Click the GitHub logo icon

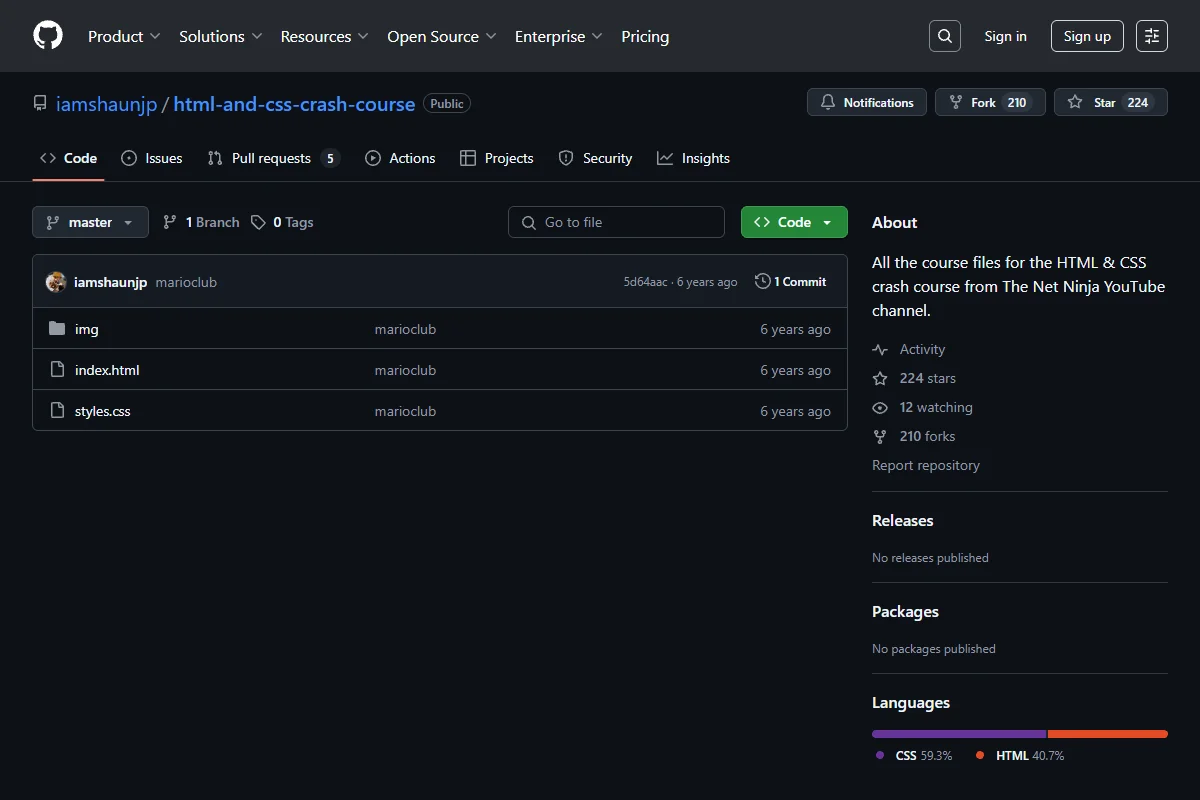pos(48,36)
